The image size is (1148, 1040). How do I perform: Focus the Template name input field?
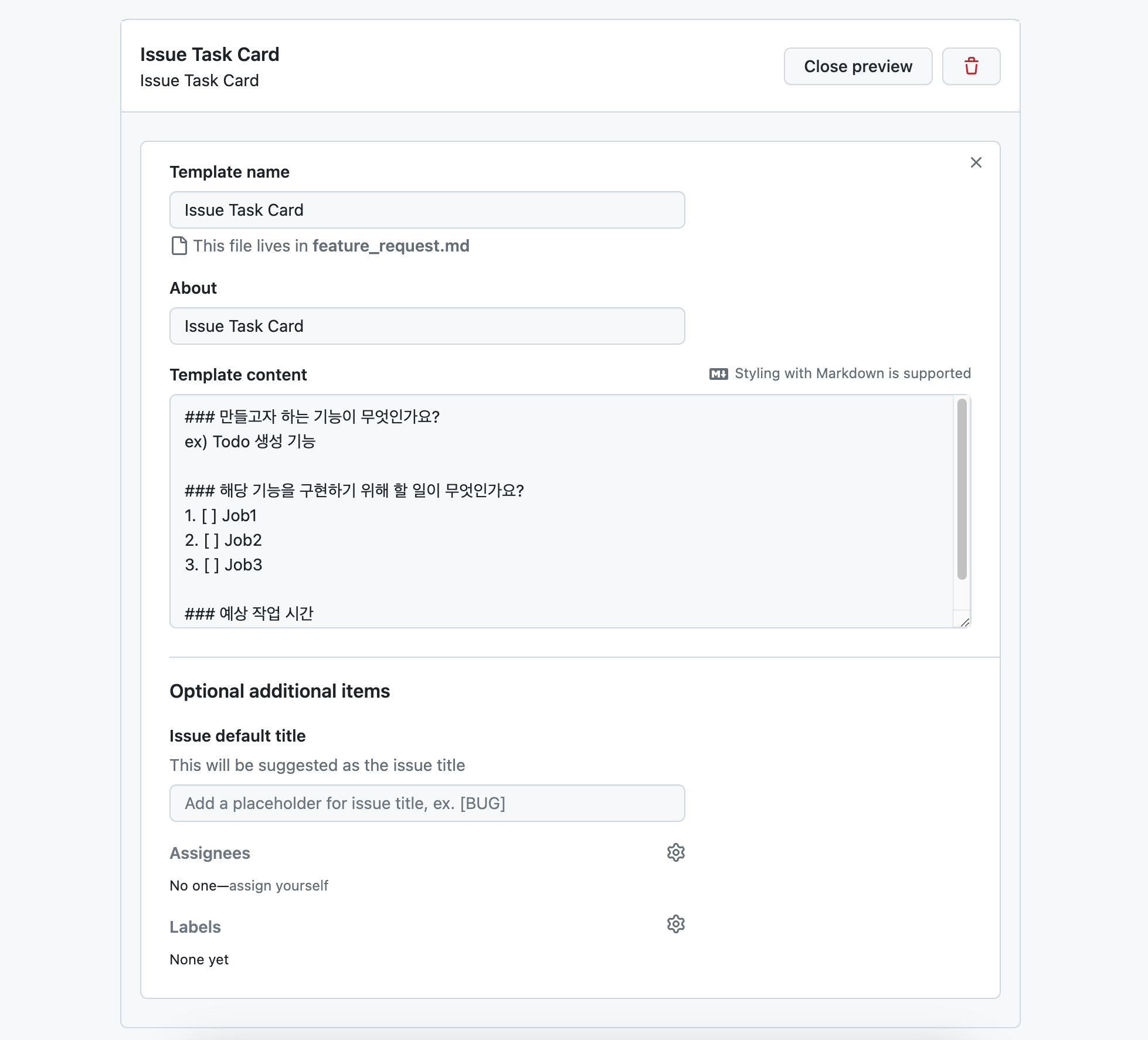[x=427, y=210]
